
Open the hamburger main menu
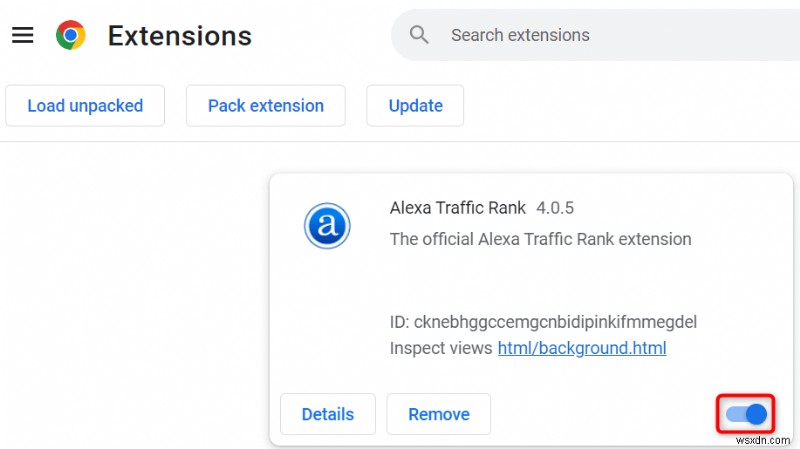click(x=22, y=35)
